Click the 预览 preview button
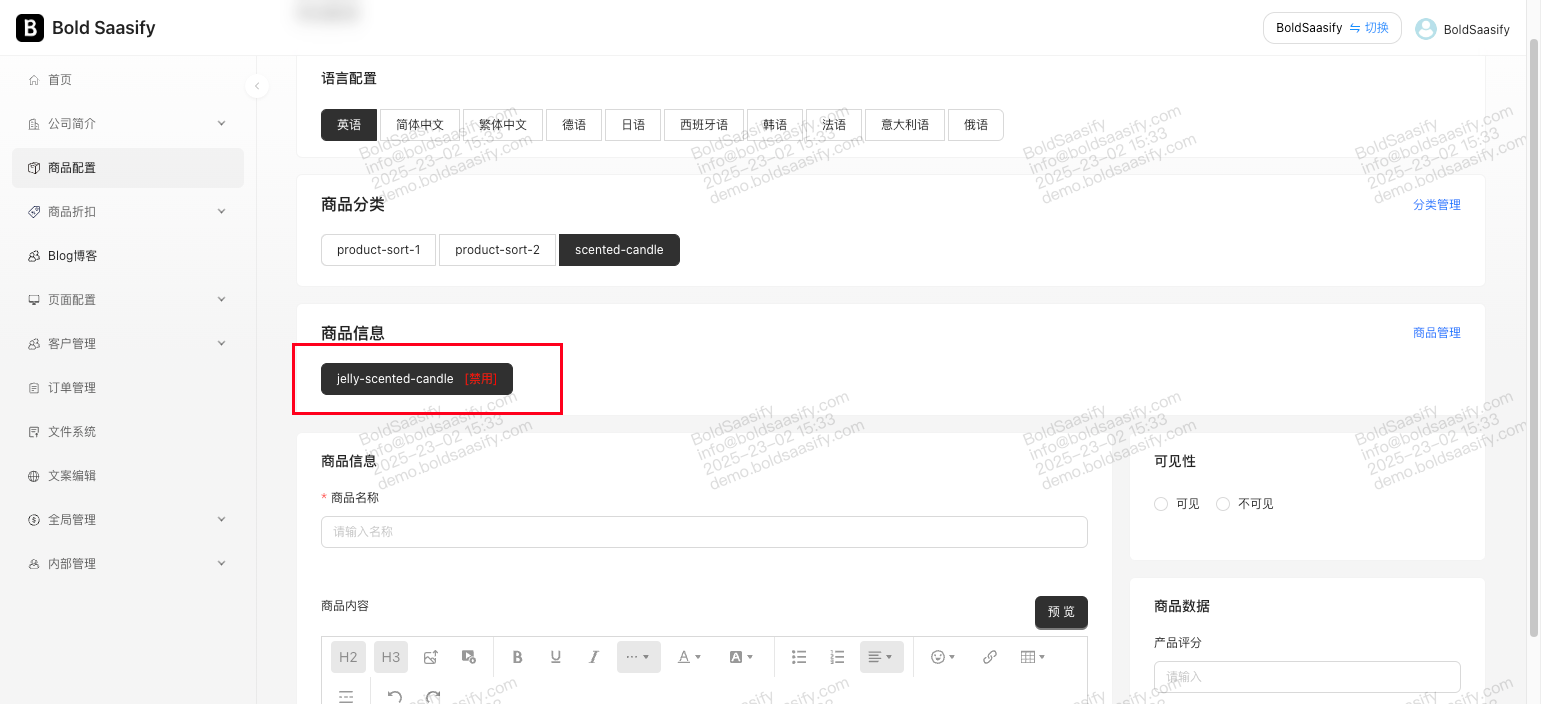The width and height of the screenshot is (1541, 704). [1061, 612]
